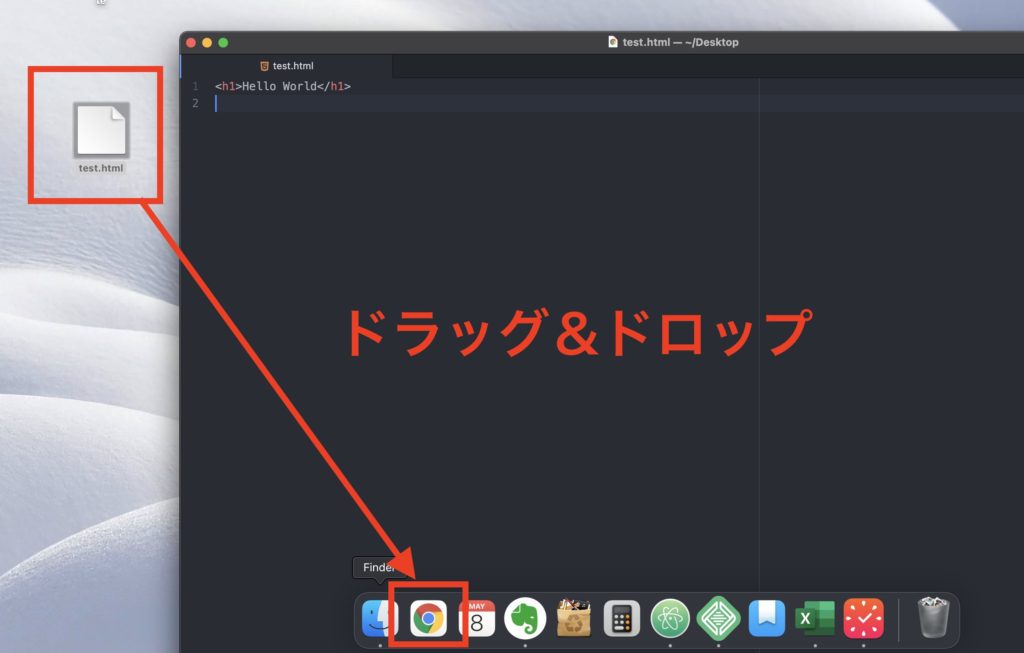Screen dimensions: 1024x653
Task: Select the test.html editor tab
Action: pos(287,66)
